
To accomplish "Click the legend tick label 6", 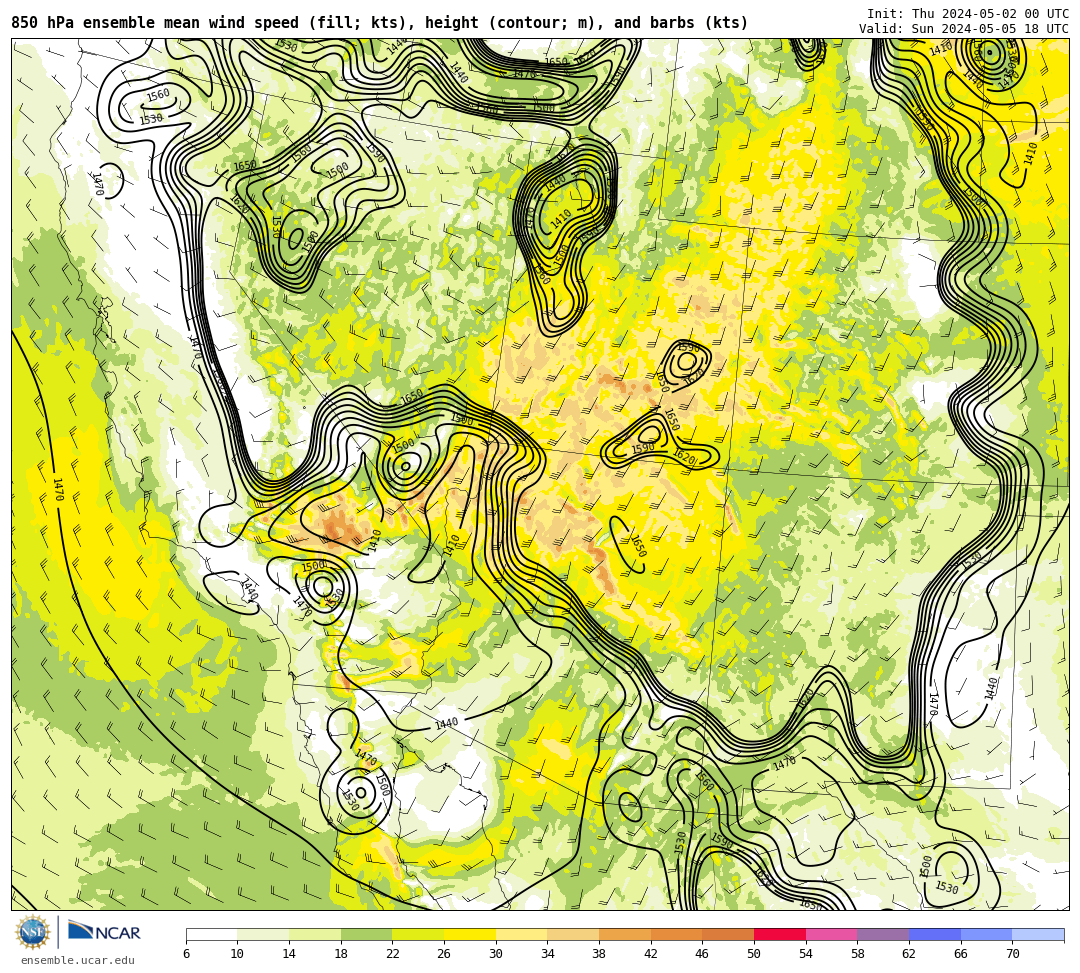I will click(186, 954).
